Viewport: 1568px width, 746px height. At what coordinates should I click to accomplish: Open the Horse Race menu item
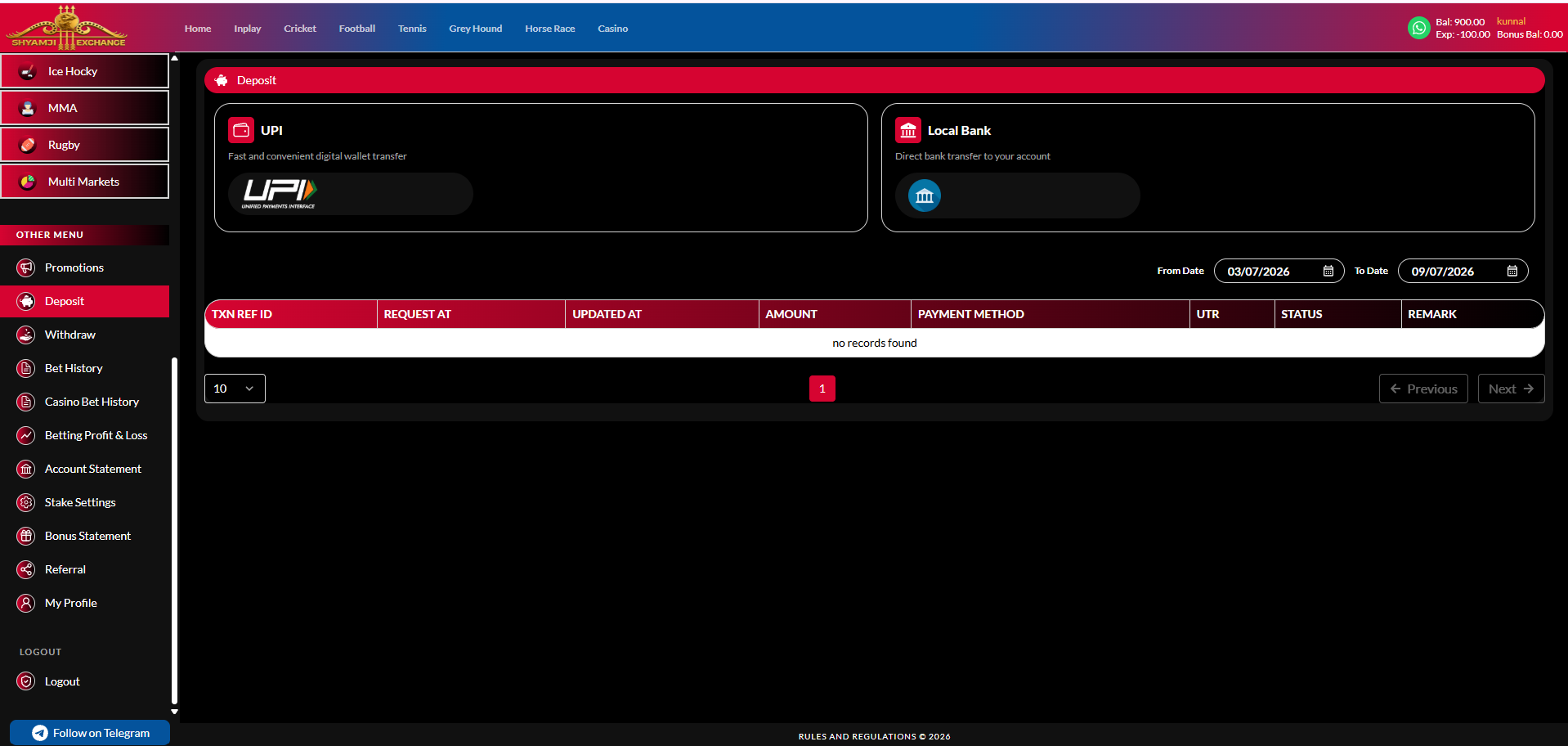[550, 29]
